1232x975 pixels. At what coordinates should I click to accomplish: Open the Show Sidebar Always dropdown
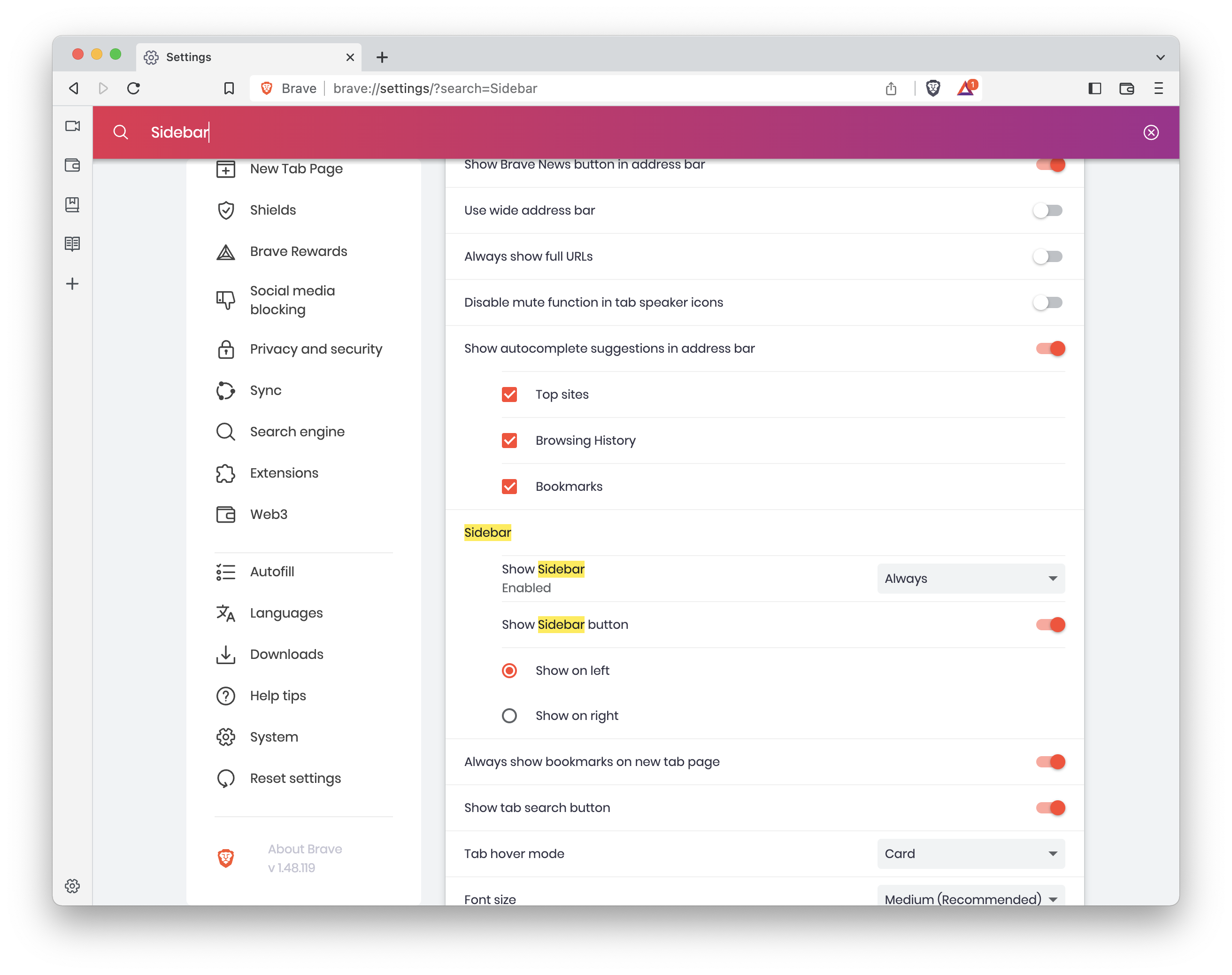(x=970, y=578)
